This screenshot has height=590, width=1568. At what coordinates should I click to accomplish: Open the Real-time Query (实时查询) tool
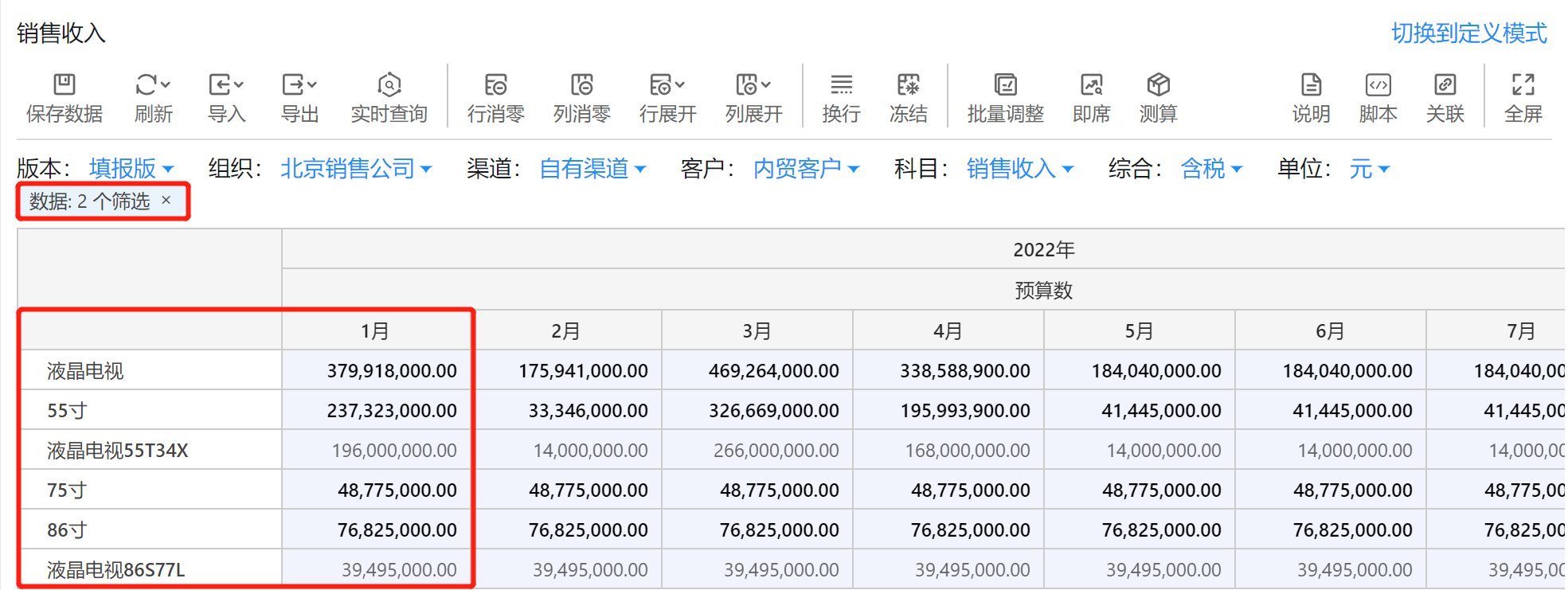coord(389,85)
